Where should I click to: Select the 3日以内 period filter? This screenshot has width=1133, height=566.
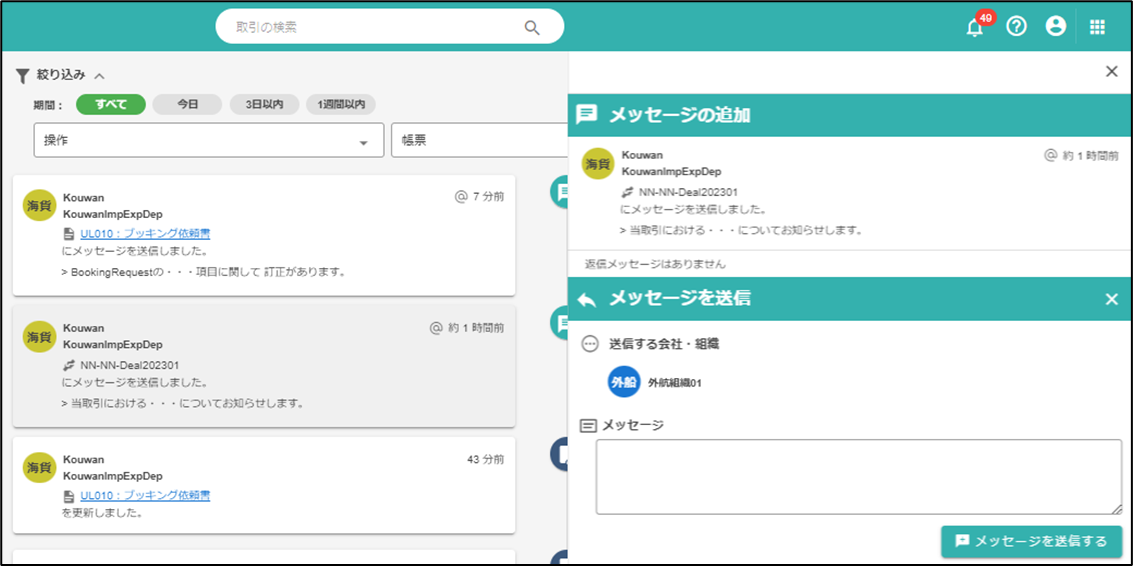click(264, 104)
